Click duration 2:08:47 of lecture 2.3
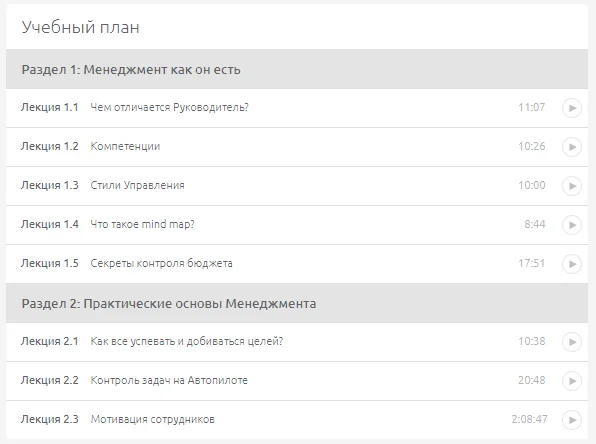The height and width of the screenshot is (444, 596). [x=529, y=419]
